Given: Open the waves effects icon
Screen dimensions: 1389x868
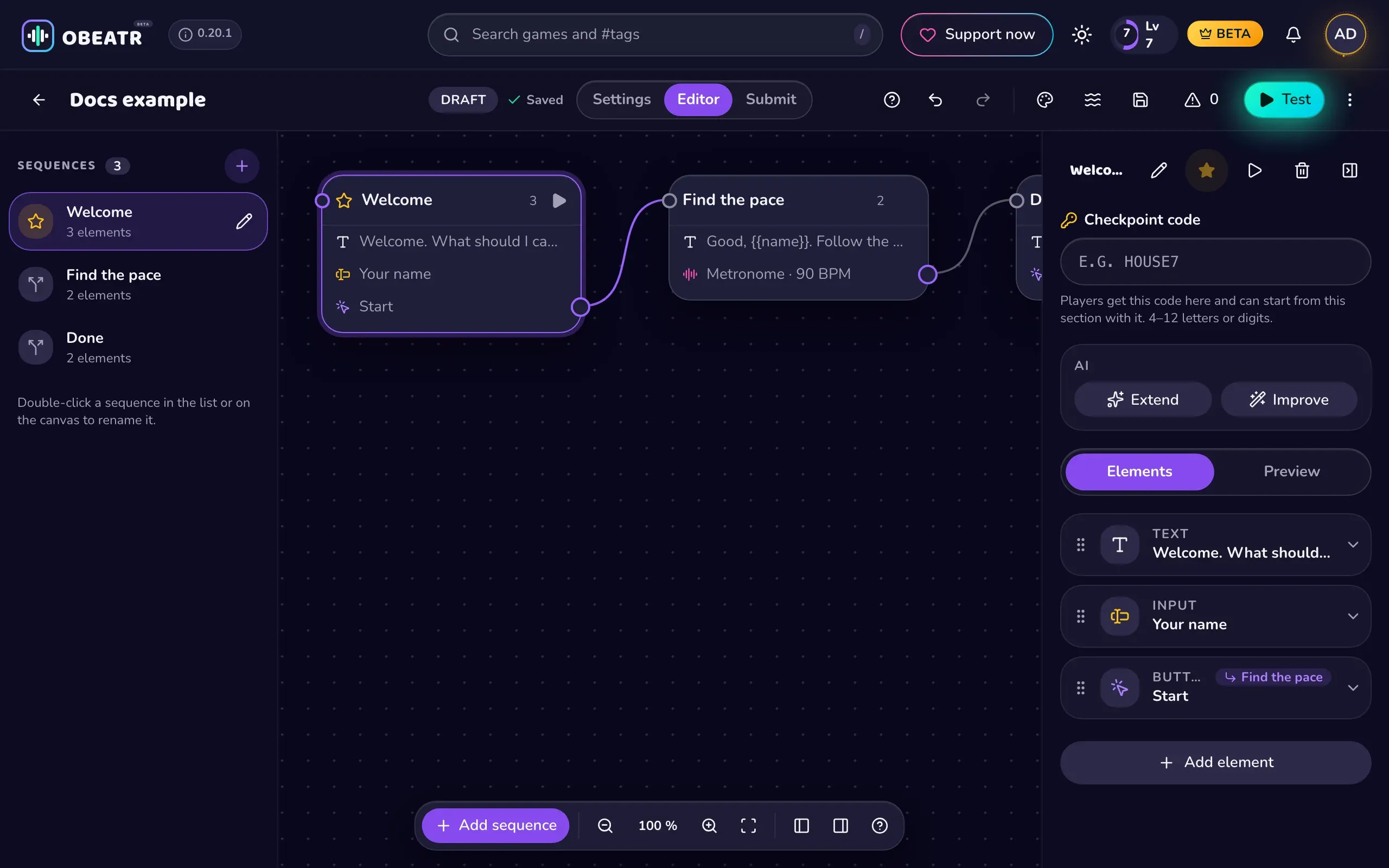Looking at the screenshot, I should click(x=1092, y=100).
